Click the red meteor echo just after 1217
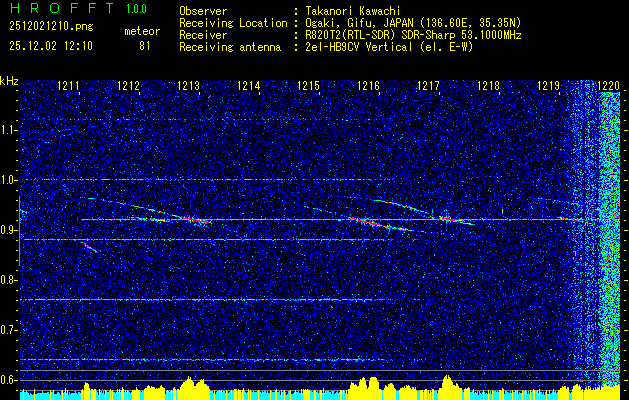Image resolution: width=629 pixels, height=400 pixels. click(x=450, y=219)
